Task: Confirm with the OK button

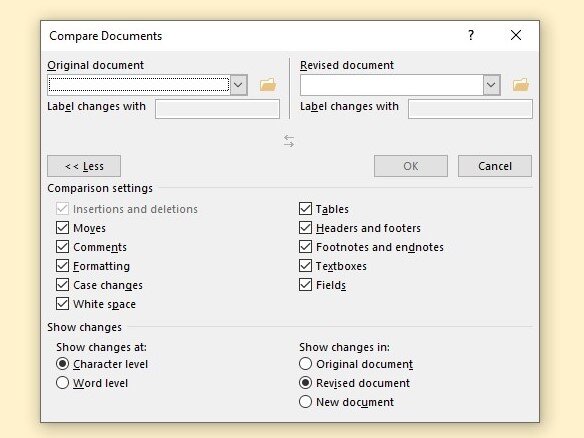Action: 411,166
